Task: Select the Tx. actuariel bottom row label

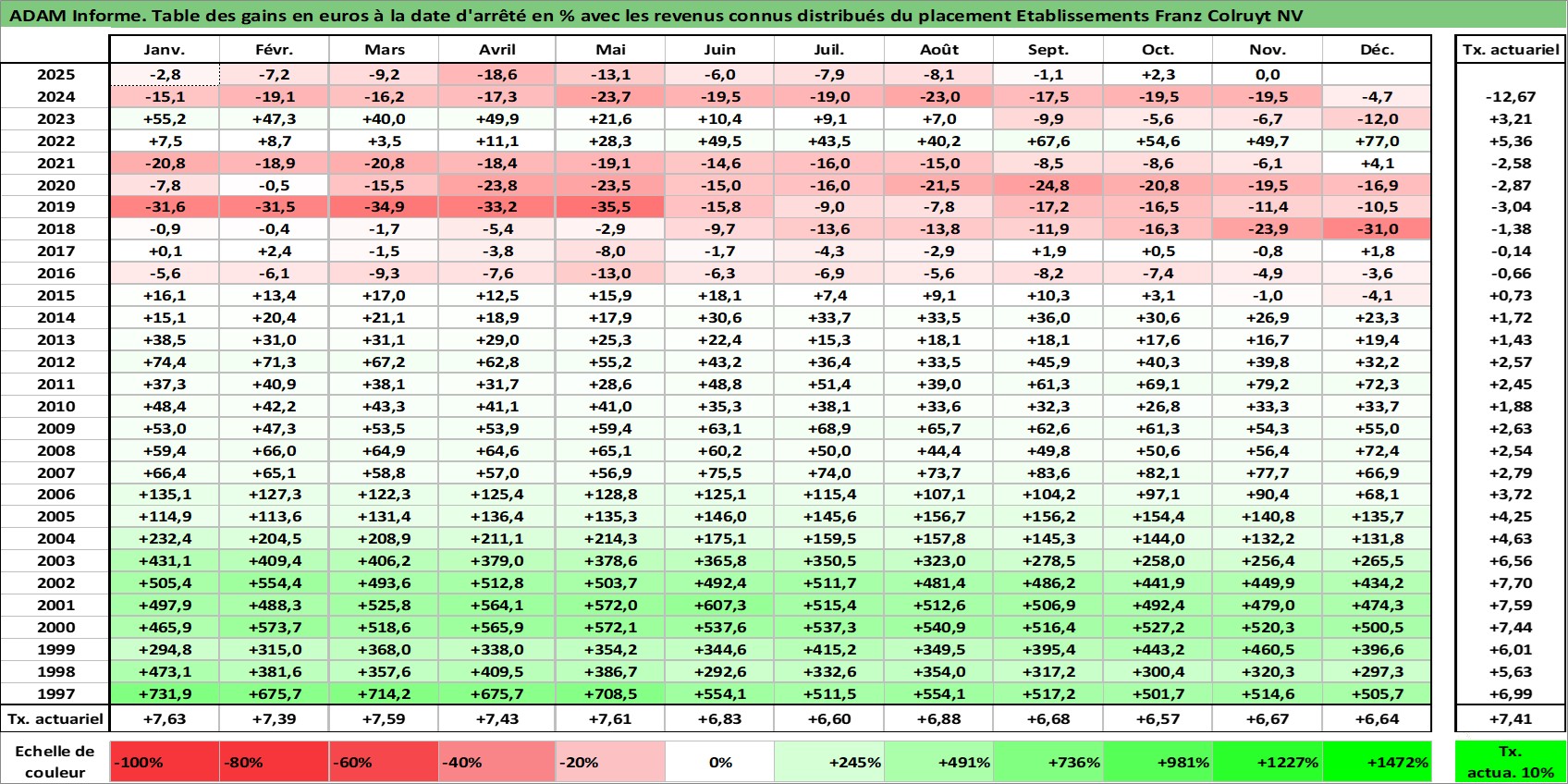Action: [x=55, y=719]
